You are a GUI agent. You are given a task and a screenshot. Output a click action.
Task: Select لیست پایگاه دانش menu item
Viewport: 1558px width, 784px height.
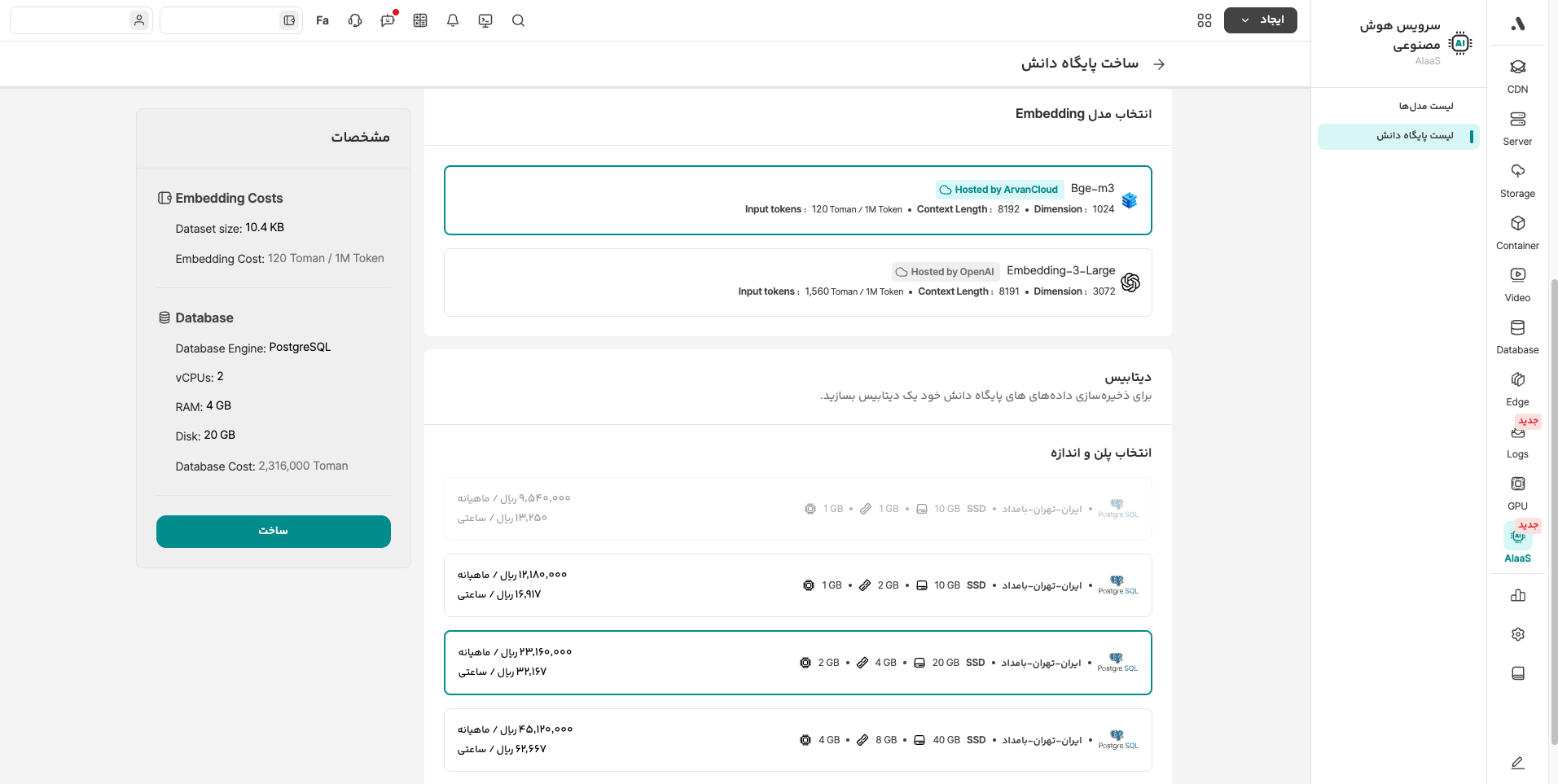point(1415,136)
